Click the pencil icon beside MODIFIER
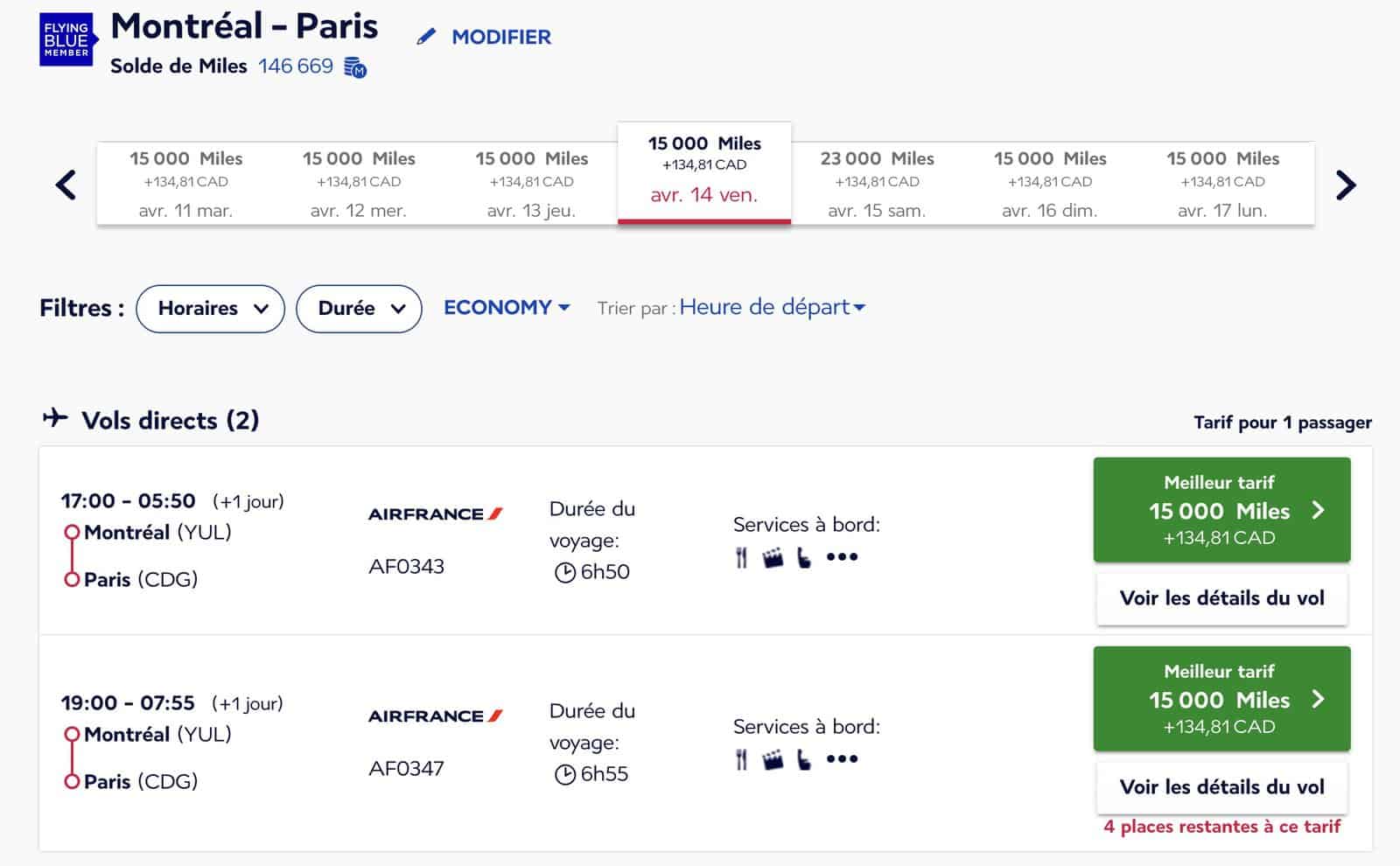Screen dimensions: 1400x866 pos(426,38)
